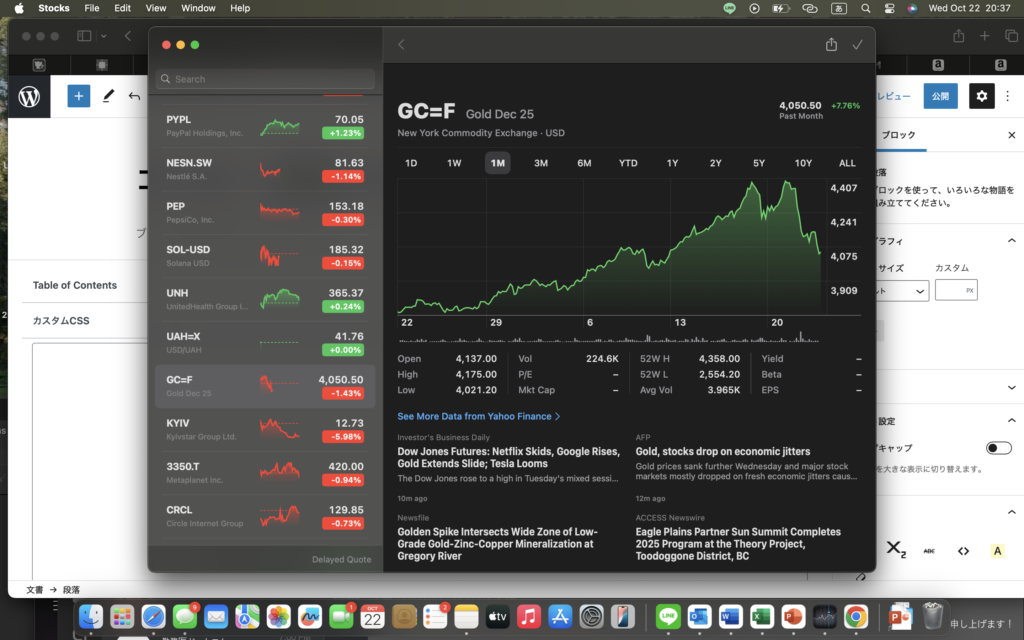Toggle the PYPL green +1.23% change badge
This screenshot has width=1024, height=640.
[x=342, y=133]
